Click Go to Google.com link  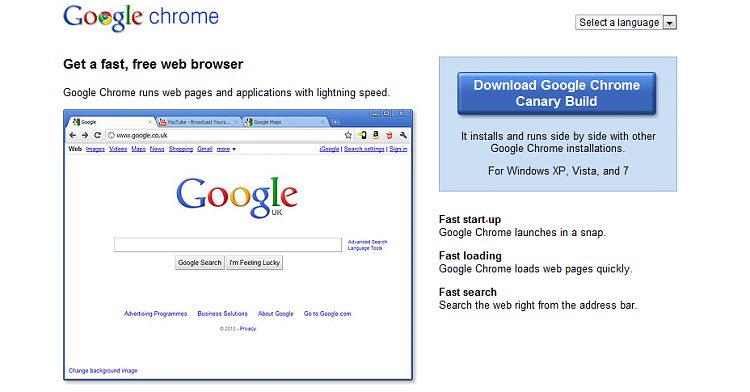click(328, 314)
